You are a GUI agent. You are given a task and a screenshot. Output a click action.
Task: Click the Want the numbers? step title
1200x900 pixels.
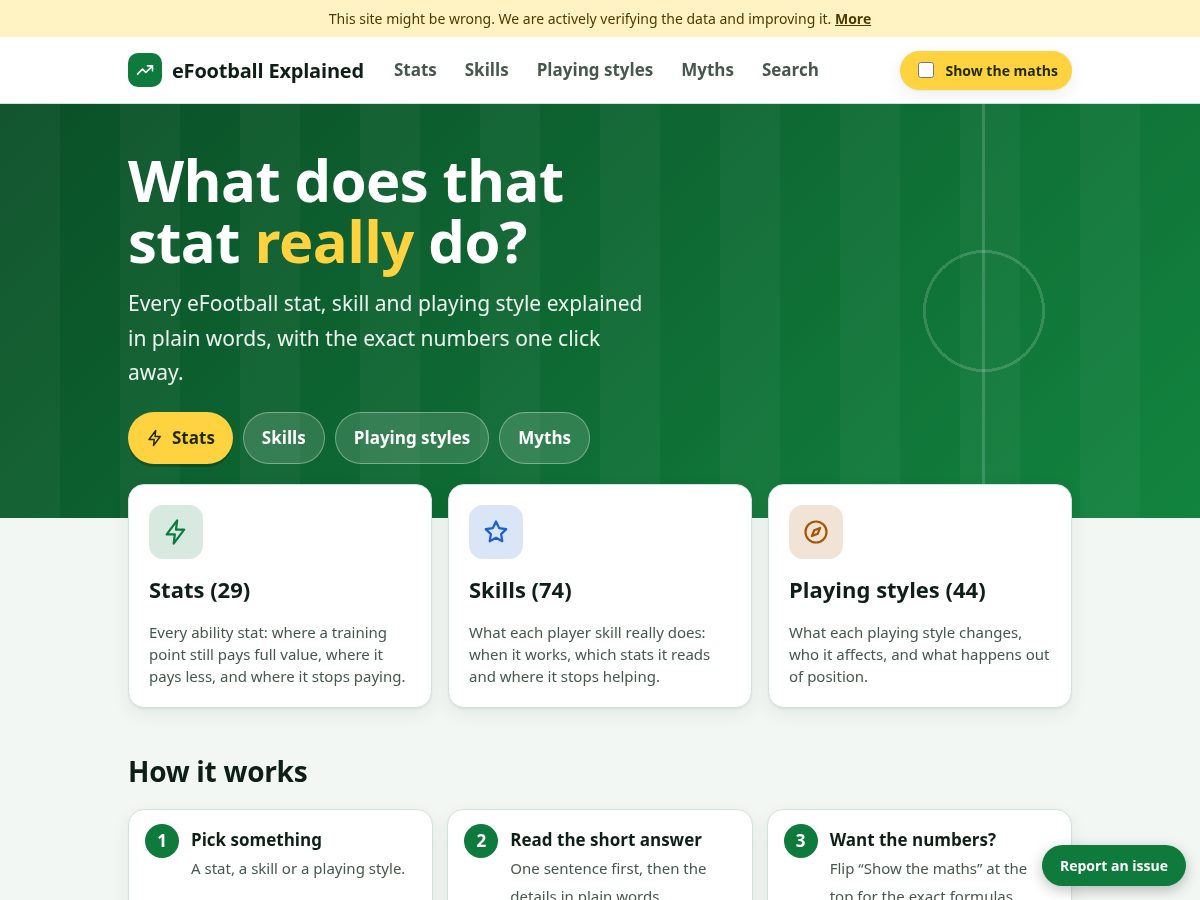[913, 840]
